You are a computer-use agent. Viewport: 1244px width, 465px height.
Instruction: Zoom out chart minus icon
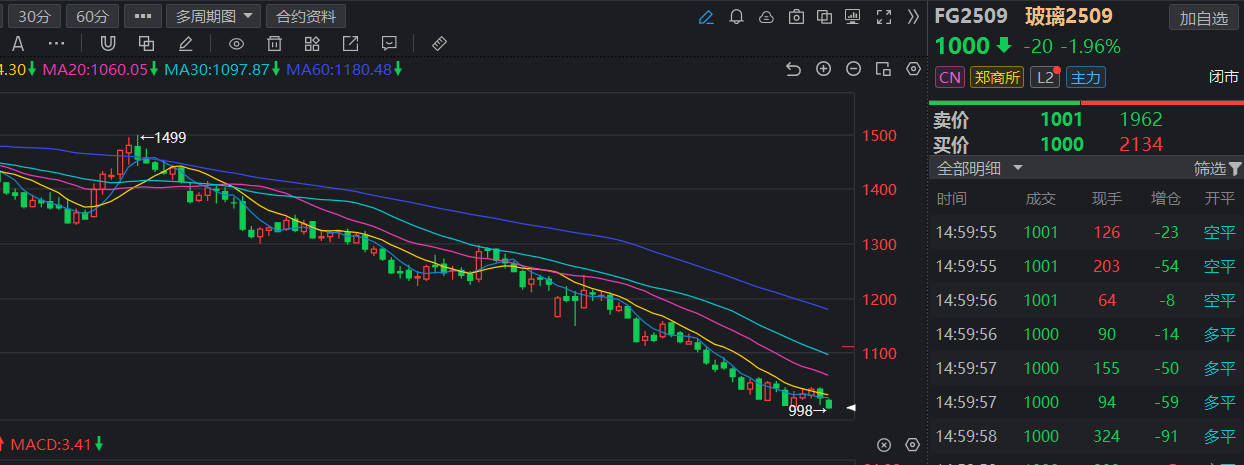(853, 69)
